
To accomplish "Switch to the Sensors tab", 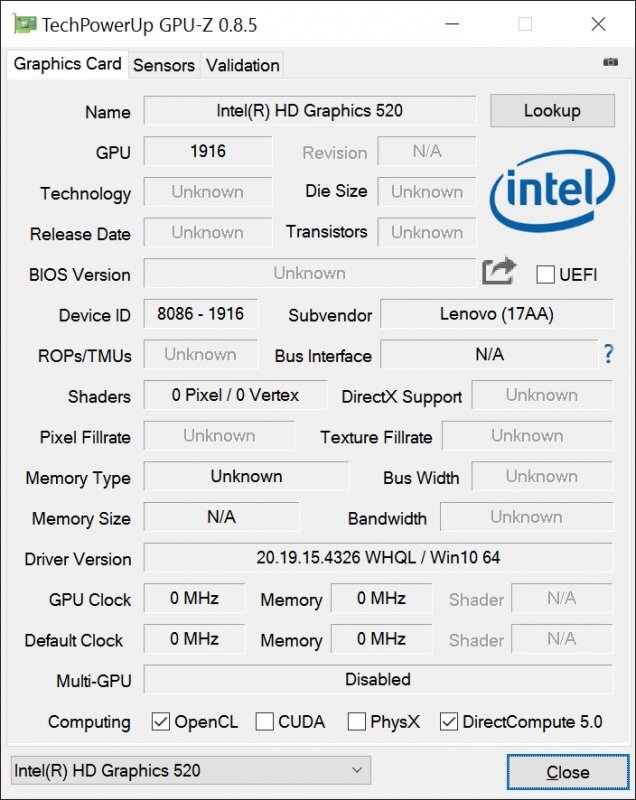I will pos(163,65).
